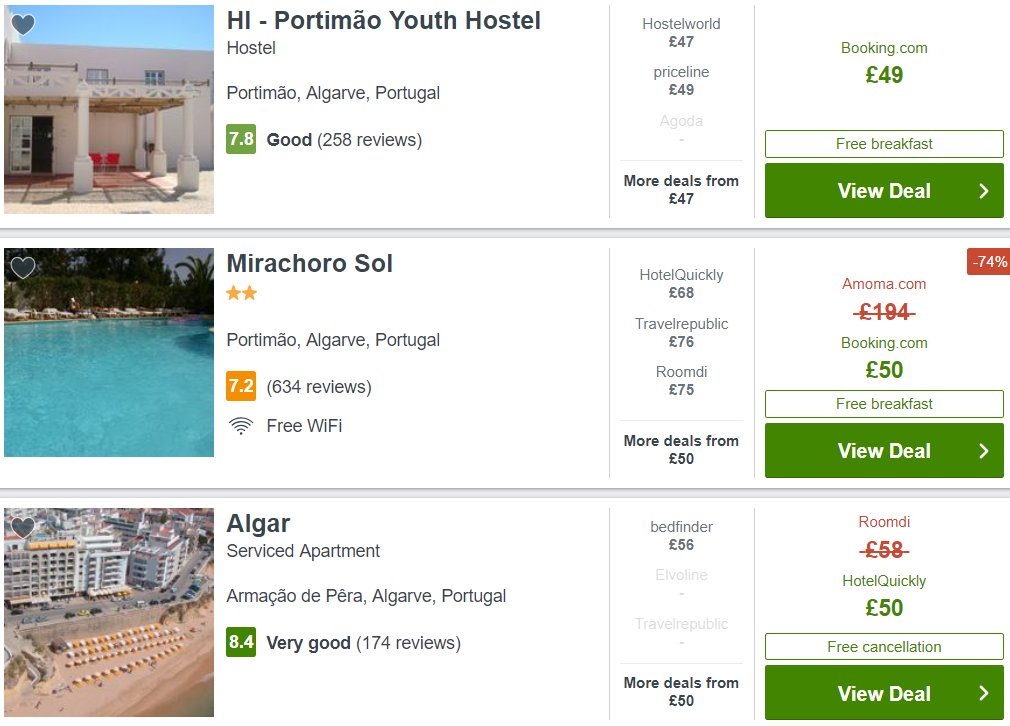This screenshot has height=726, width=1010.
Task: Expand More deals for Algar
Action: (x=681, y=691)
